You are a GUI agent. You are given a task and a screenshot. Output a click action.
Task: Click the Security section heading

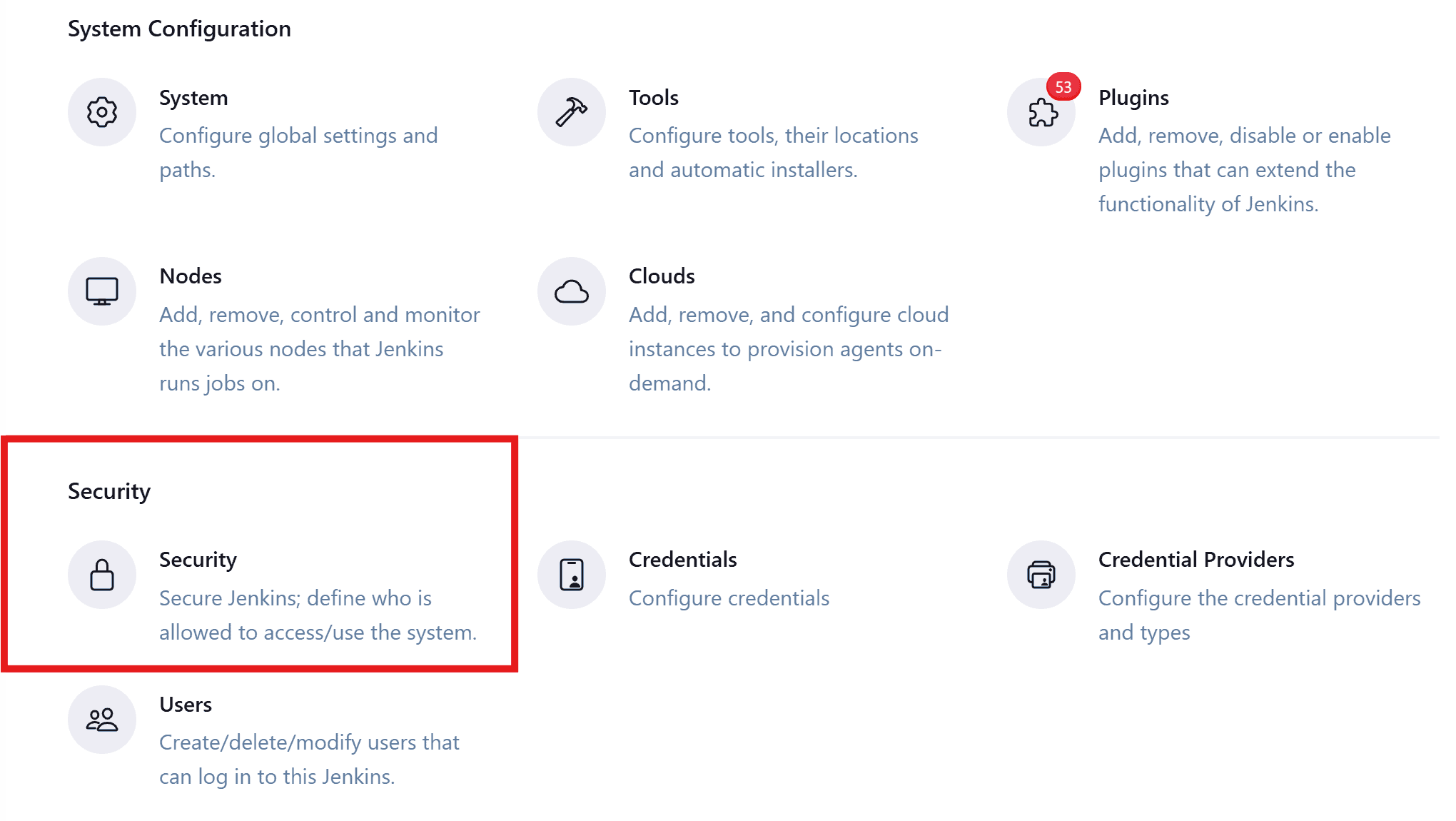[x=108, y=490]
